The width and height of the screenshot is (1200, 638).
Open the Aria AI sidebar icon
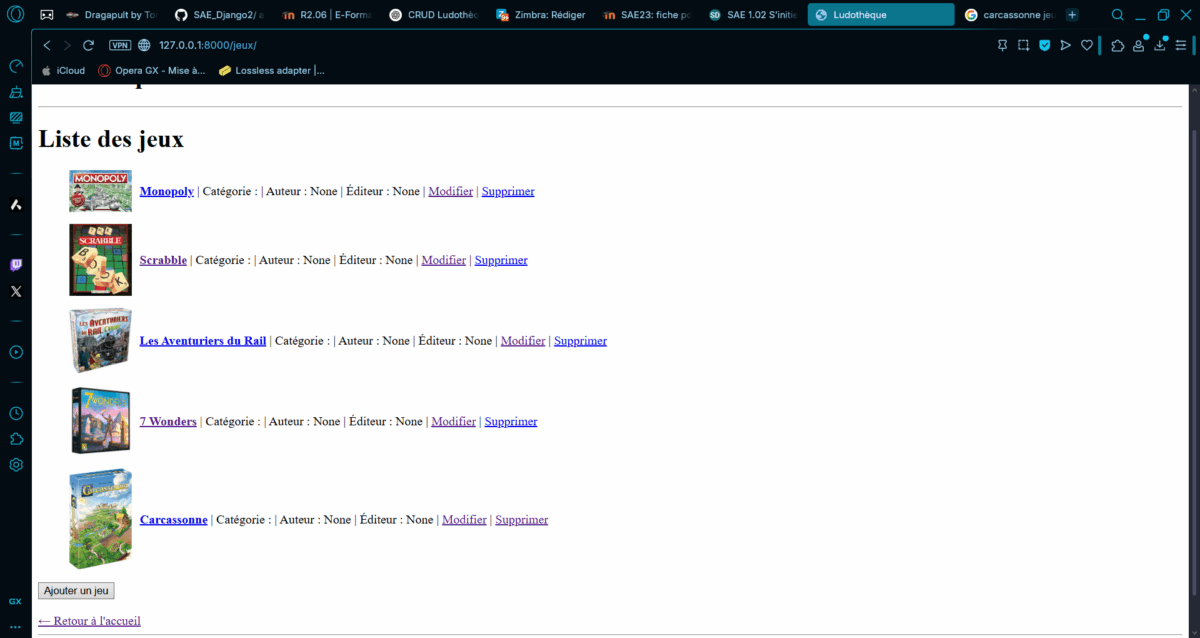click(x=16, y=204)
